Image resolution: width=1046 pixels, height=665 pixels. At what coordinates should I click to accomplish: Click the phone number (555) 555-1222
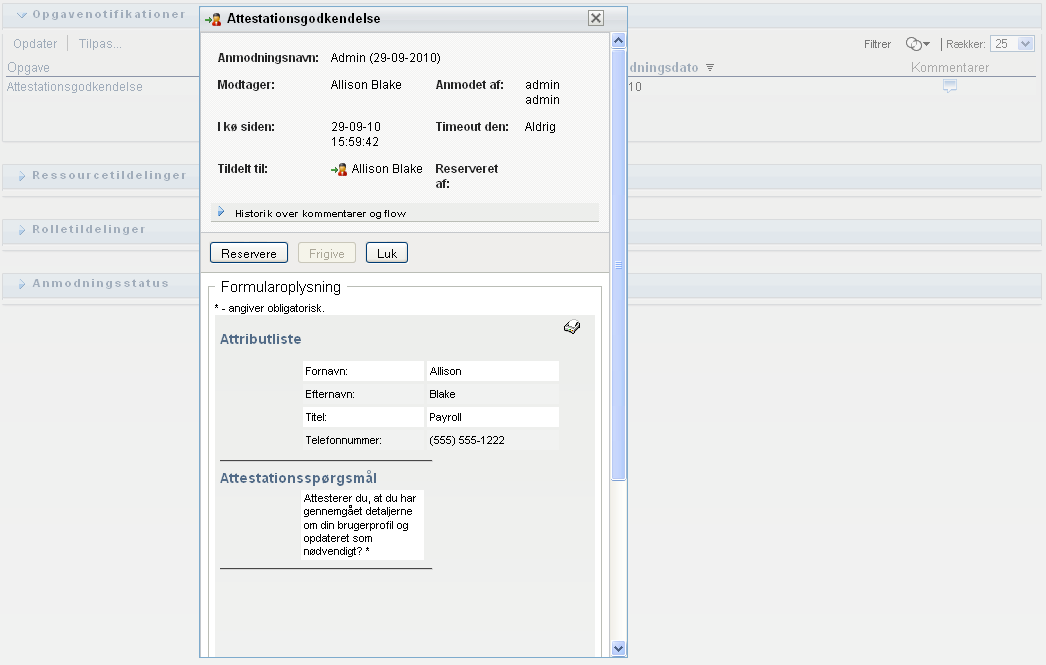pyautogui.click(x=467, y=440)
